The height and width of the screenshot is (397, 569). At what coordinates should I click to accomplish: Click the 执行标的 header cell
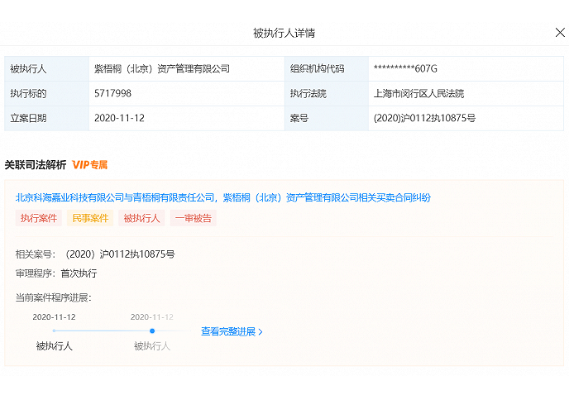(x=46, y=93)
